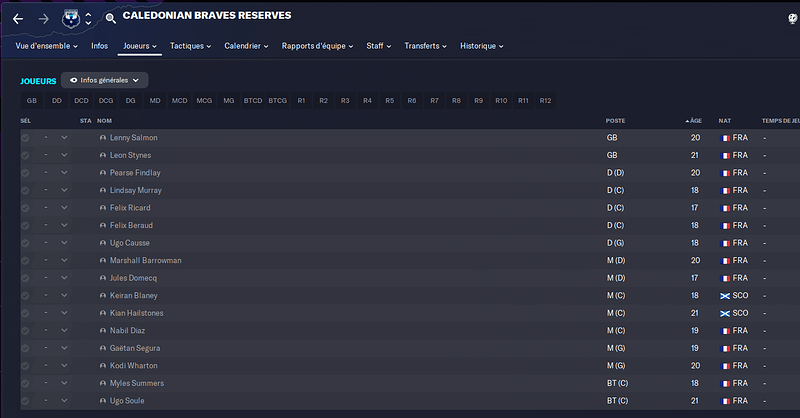Expand the position dropdown for Kodi Wharton
Screen dimensions: 800x418
64,365
